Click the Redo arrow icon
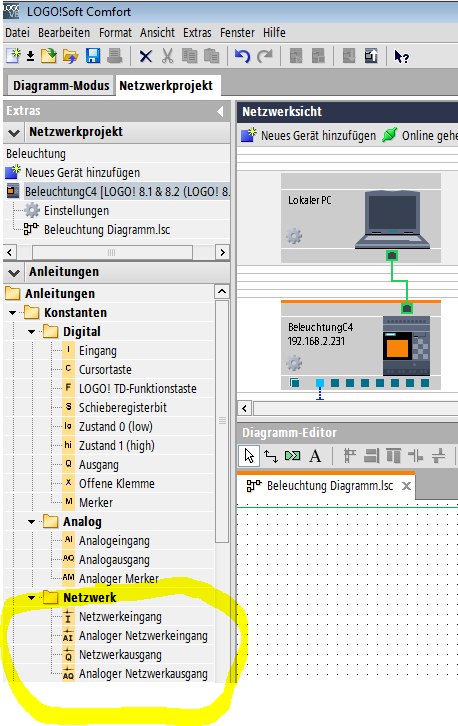This screenshot has height=726, width=458. click(265, 56)
